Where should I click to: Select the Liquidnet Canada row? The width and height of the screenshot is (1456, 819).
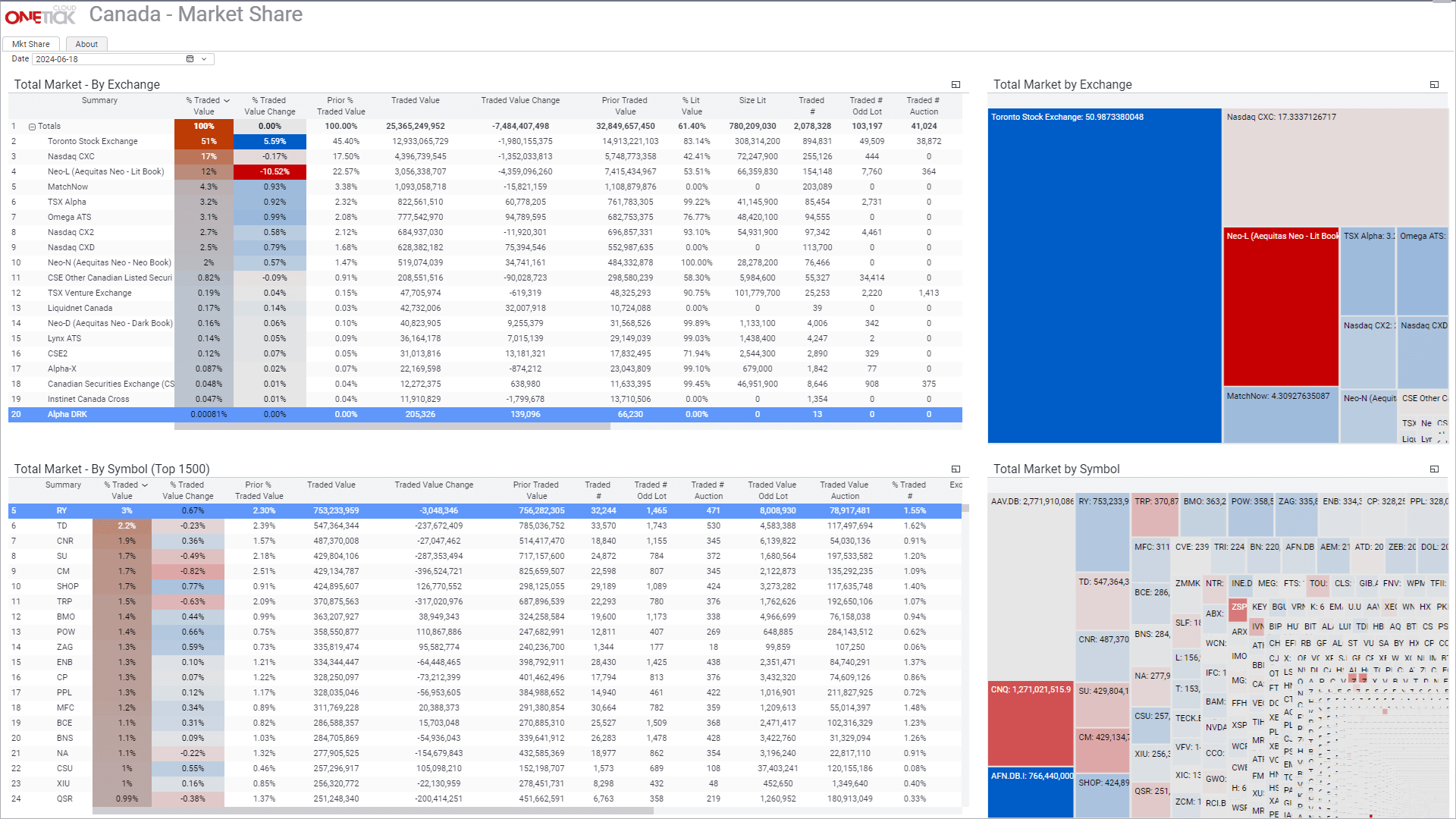click(x=485, y=308)
